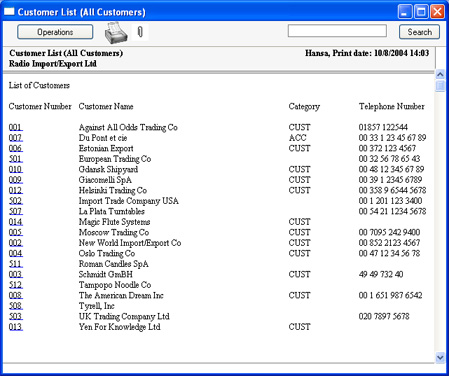Click the scroll up arrow

440,74
